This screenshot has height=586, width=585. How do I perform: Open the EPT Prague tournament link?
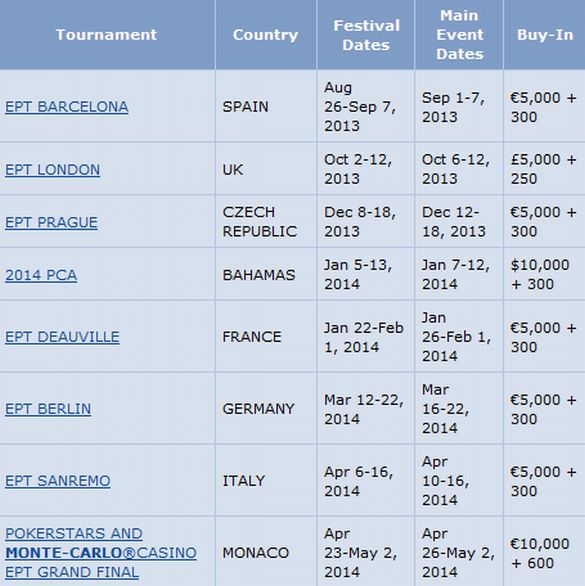coord(51,222)
